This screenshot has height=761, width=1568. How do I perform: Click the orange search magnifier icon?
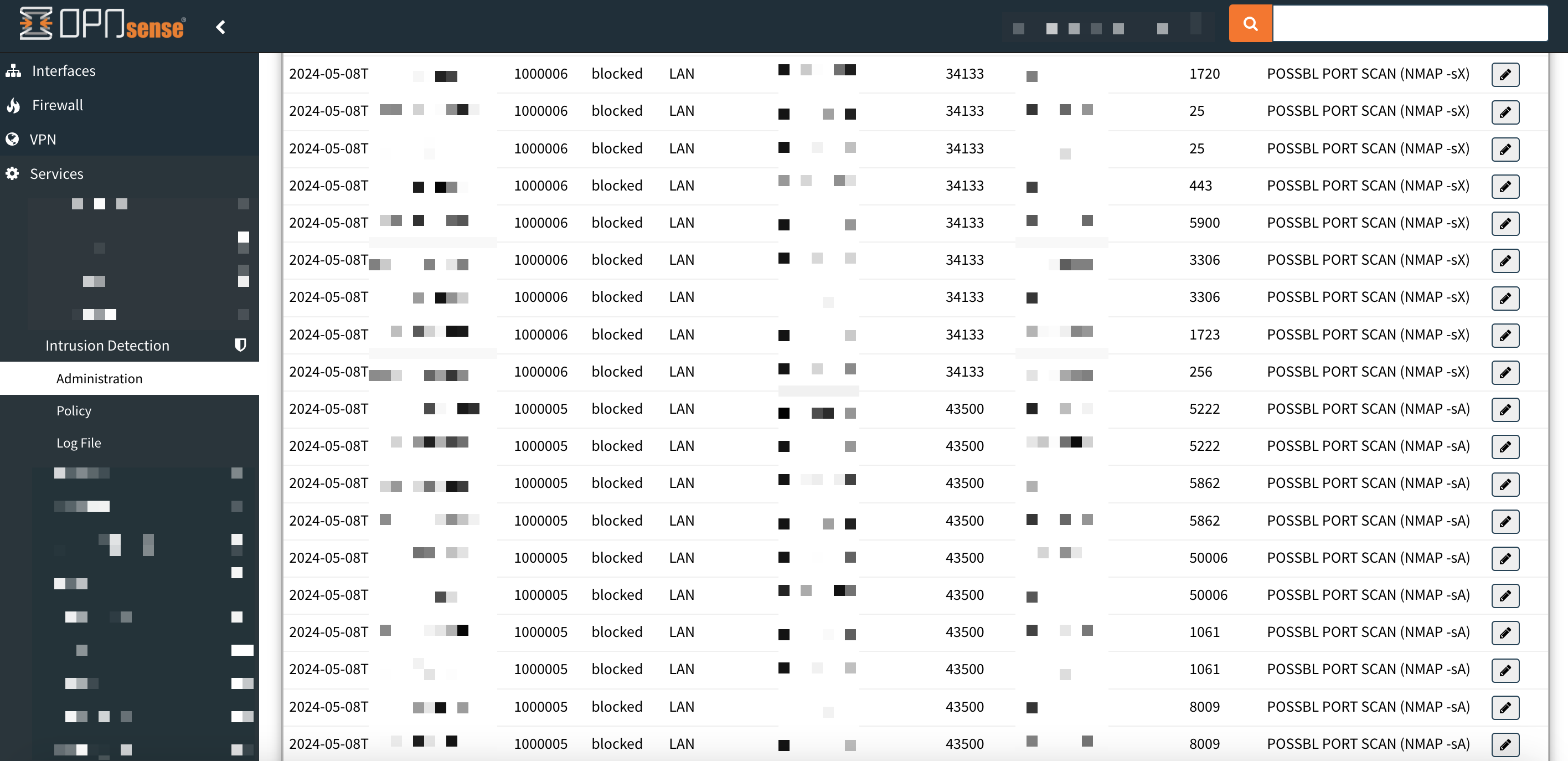[1250, 24]
